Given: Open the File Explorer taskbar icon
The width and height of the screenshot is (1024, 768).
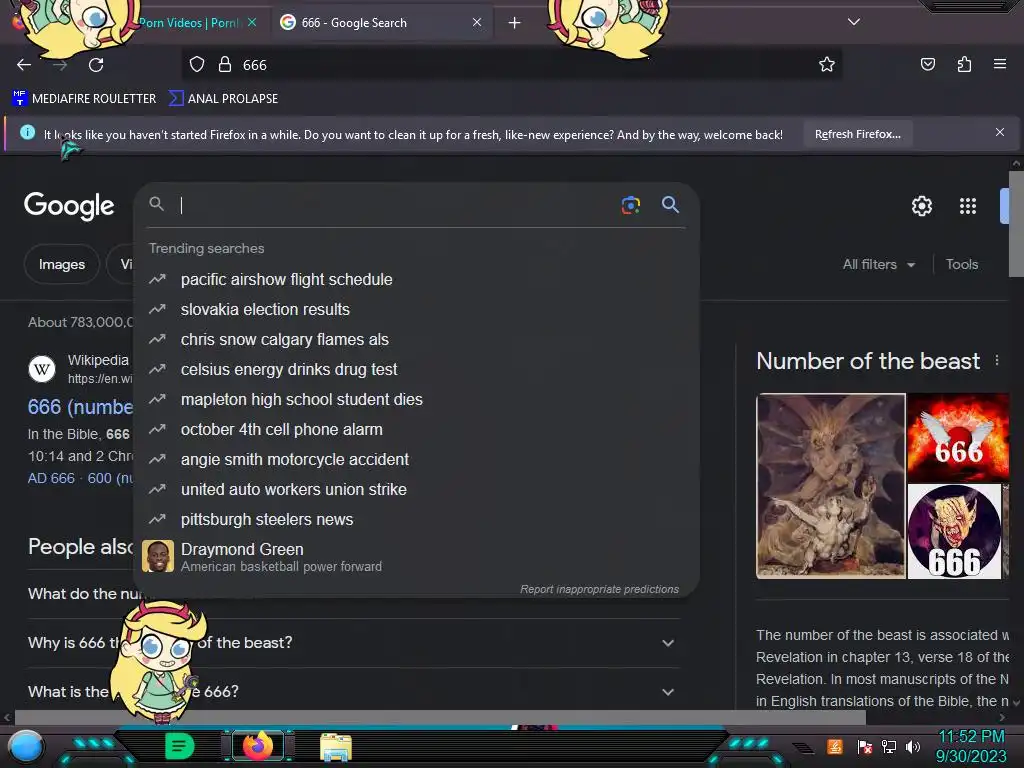Looking at the screenshot, I should (336, 747).
